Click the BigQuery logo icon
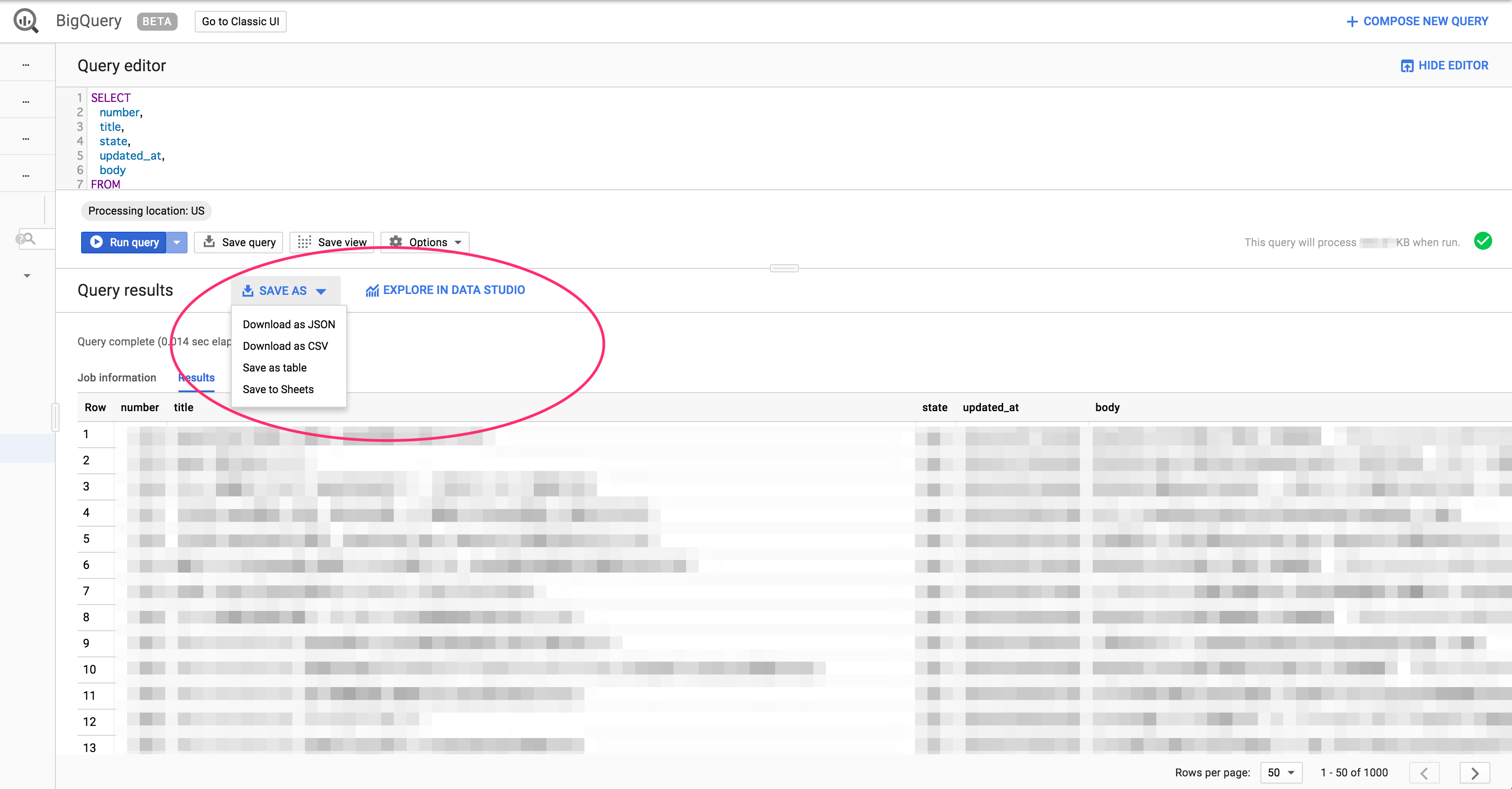Image resolution: width=1512 pixels, height=789 pixels. pos(26,21)
